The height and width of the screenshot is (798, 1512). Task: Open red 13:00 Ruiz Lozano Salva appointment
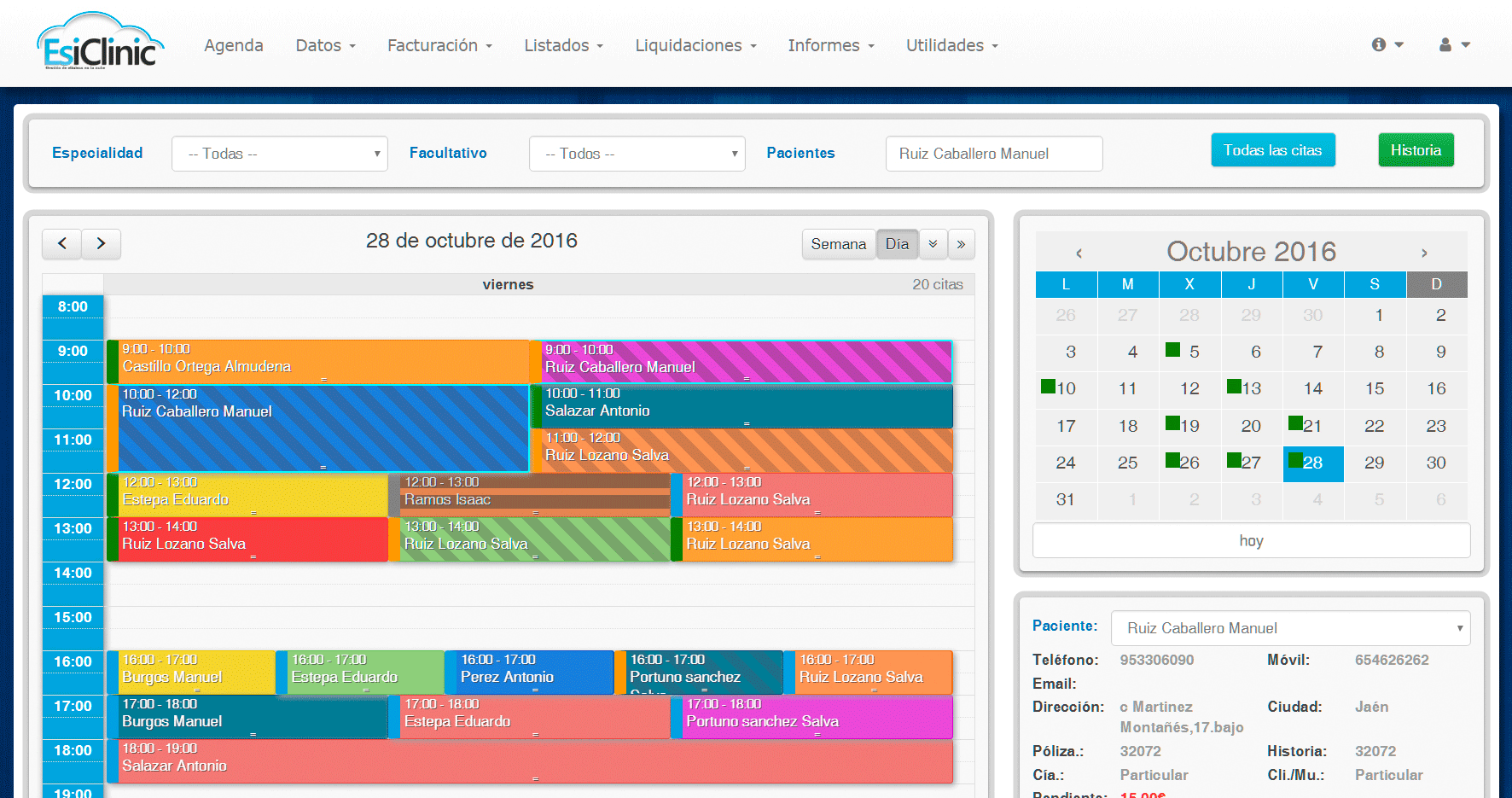(247, 539)
